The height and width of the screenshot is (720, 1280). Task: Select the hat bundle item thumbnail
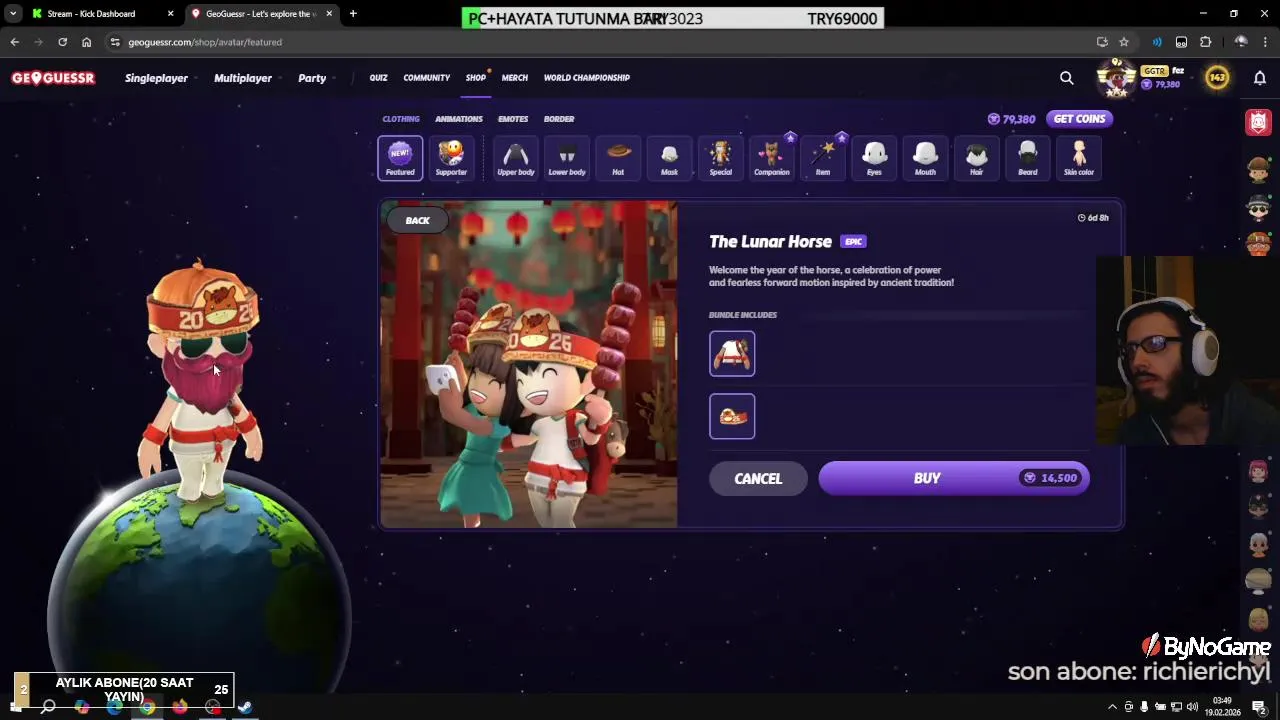(732, 416)
